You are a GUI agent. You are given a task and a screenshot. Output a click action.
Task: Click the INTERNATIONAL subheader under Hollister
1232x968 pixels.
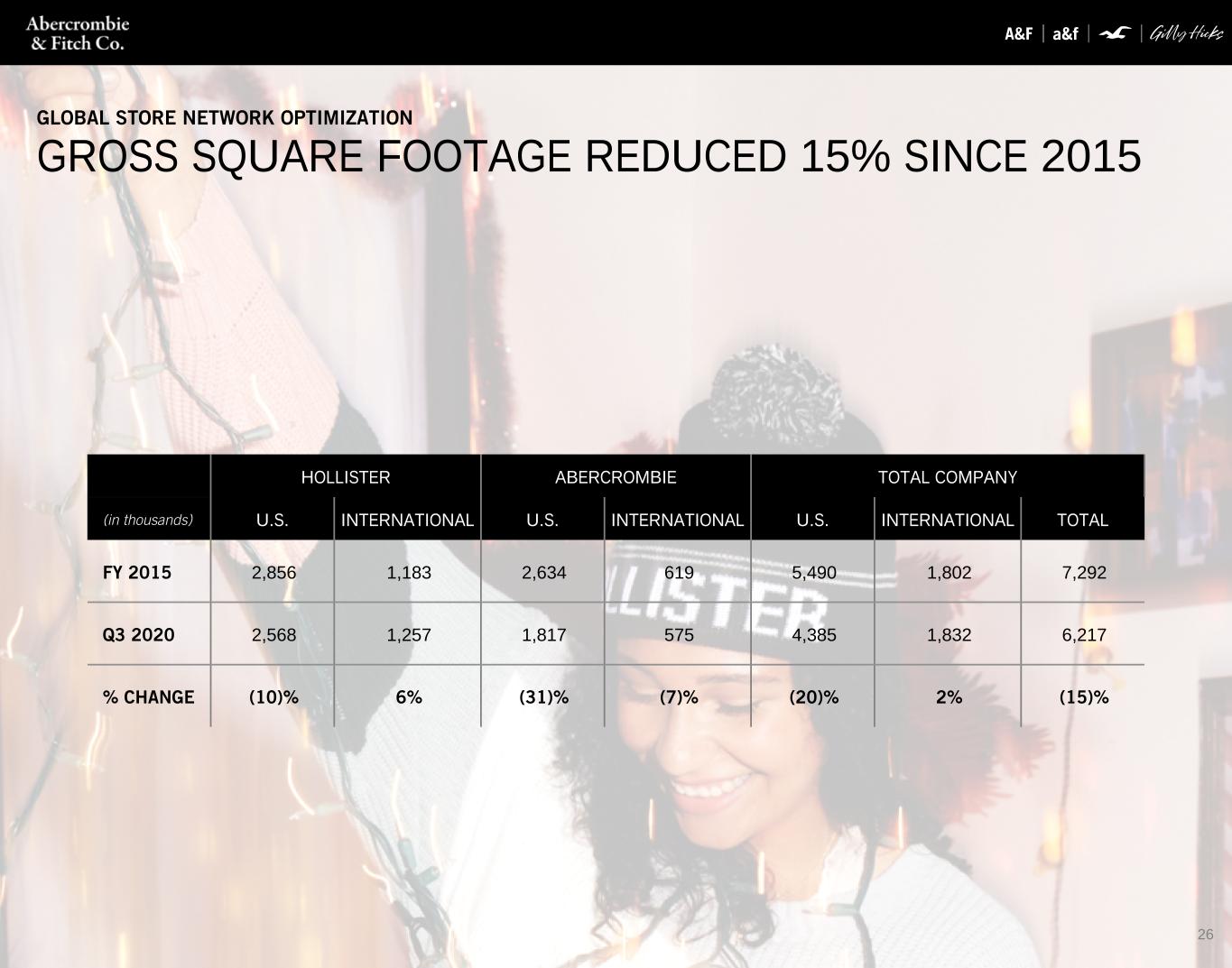(x=407, y=521)
